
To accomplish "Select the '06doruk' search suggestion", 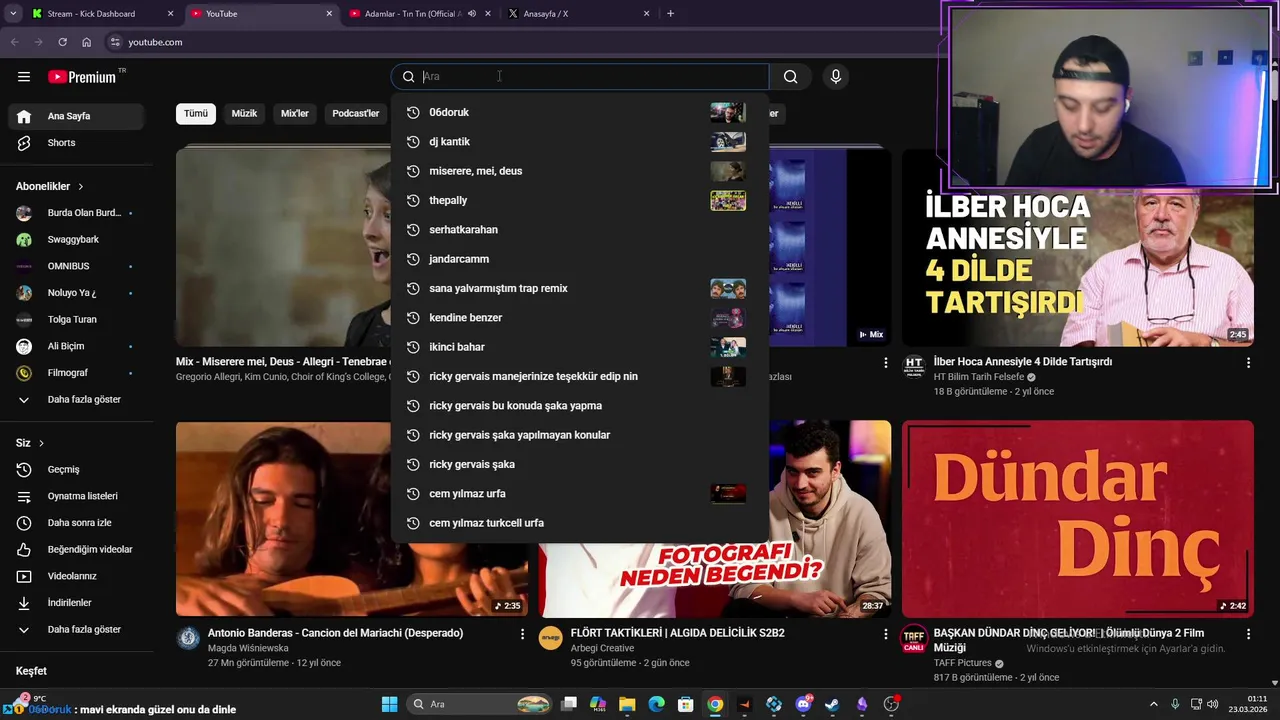I will pos(580,112).
